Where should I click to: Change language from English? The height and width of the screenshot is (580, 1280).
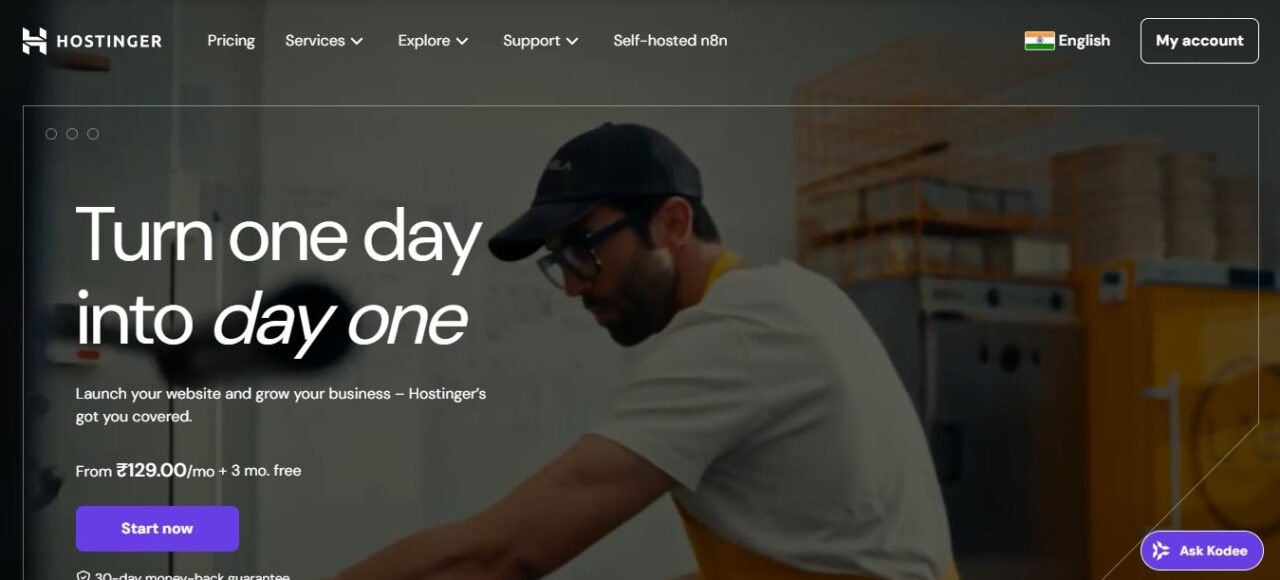coord(1067,41)
